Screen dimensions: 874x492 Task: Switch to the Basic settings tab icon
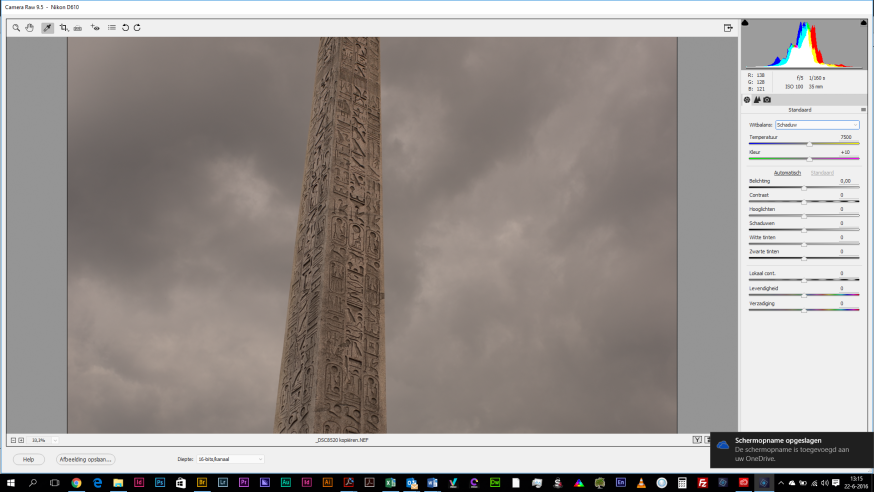coord(747,99)
